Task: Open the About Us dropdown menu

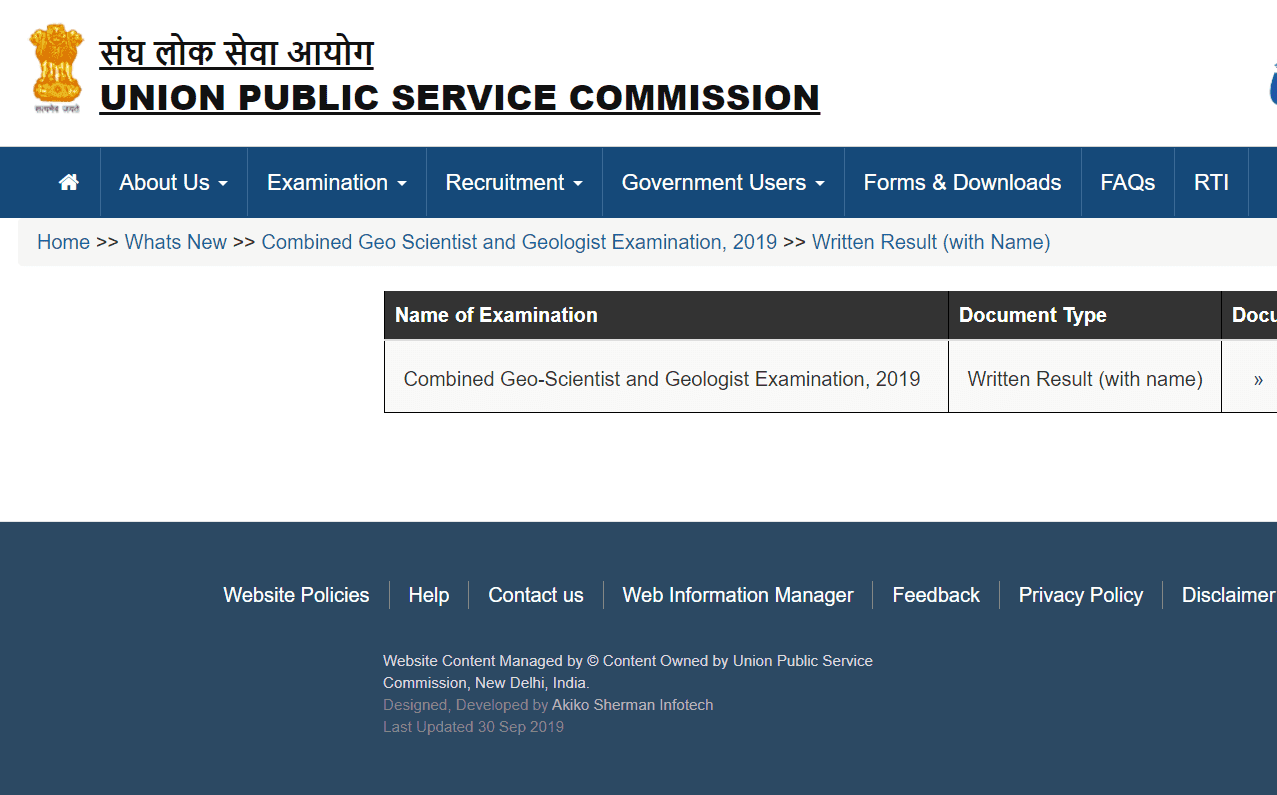Action: coord(174,182)
